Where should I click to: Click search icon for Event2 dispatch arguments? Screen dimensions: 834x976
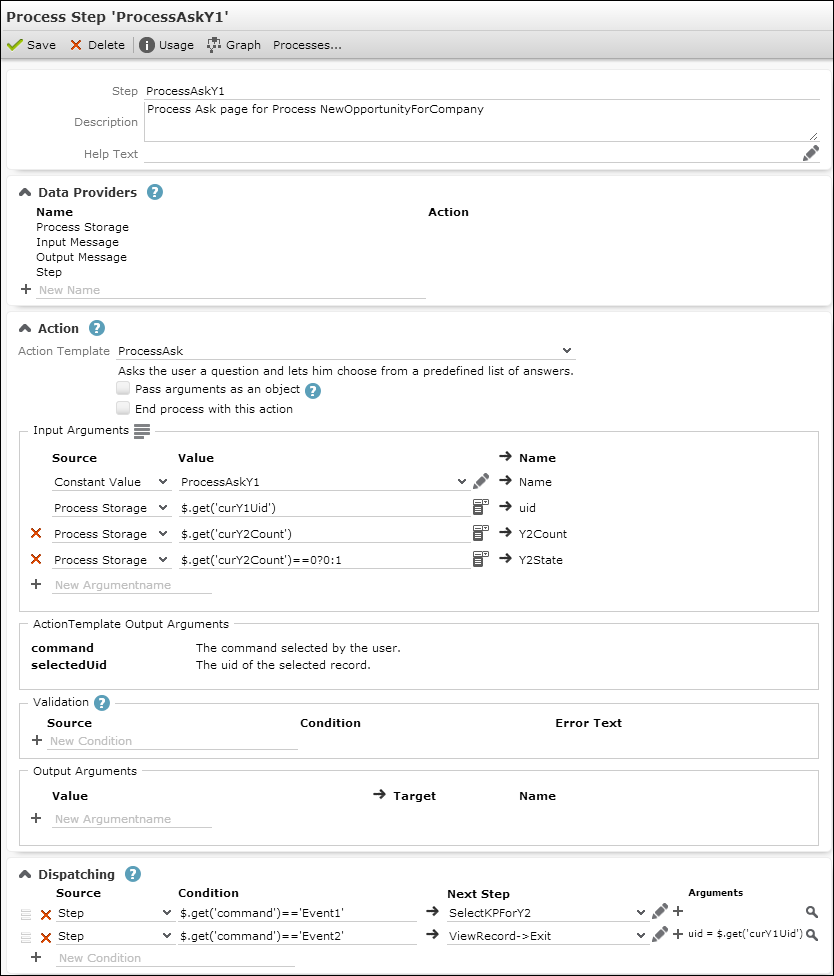pyautogui.click(x=812, y=934)
